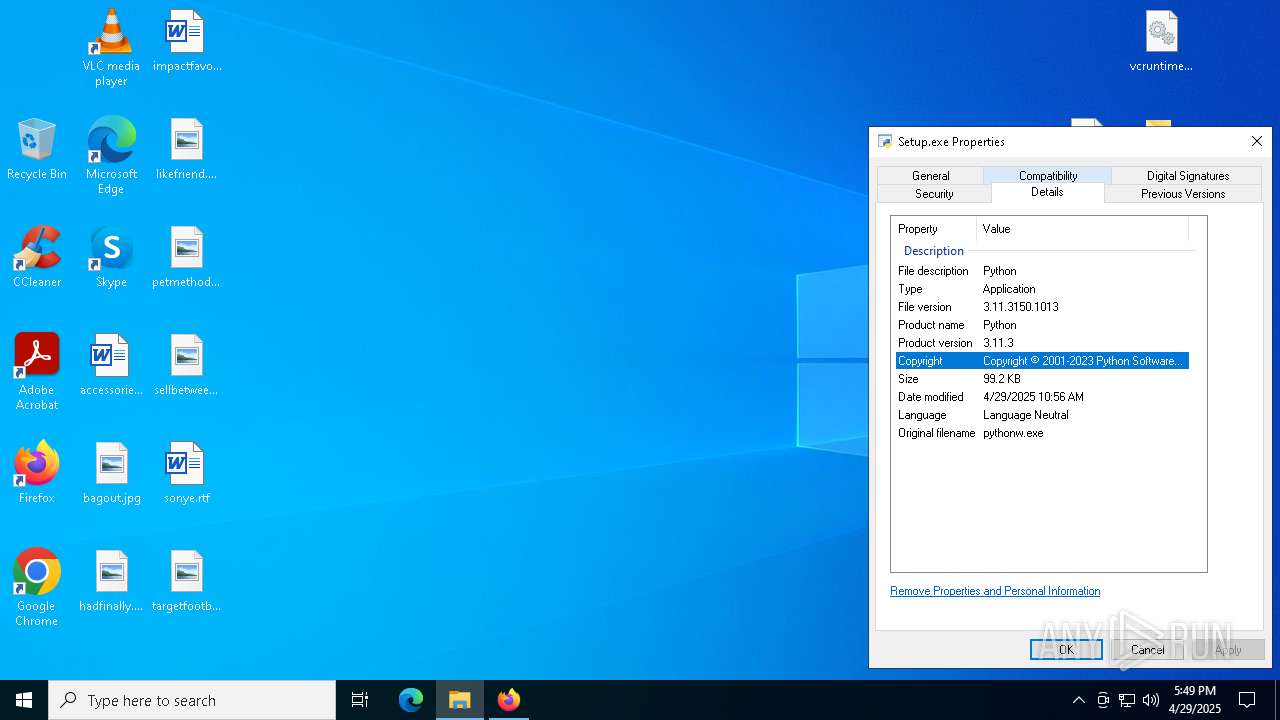1280x720 pixels.
Task: Launch Firefox desktop shortcut
Action: click(x=37, y=472)
